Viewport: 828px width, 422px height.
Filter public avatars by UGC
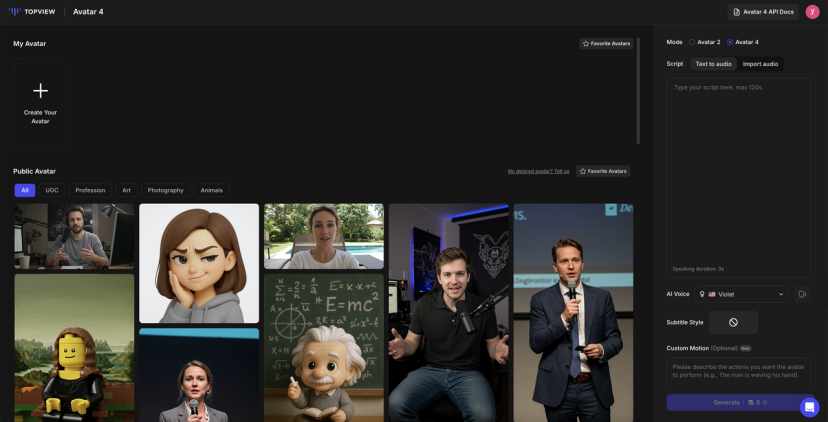point(52,190)
